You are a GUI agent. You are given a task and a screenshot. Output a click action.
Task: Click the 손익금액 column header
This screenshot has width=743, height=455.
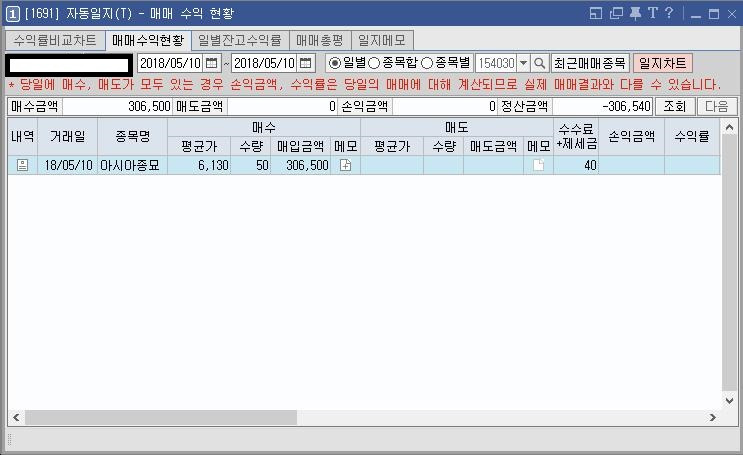click(x=632, y=136)
